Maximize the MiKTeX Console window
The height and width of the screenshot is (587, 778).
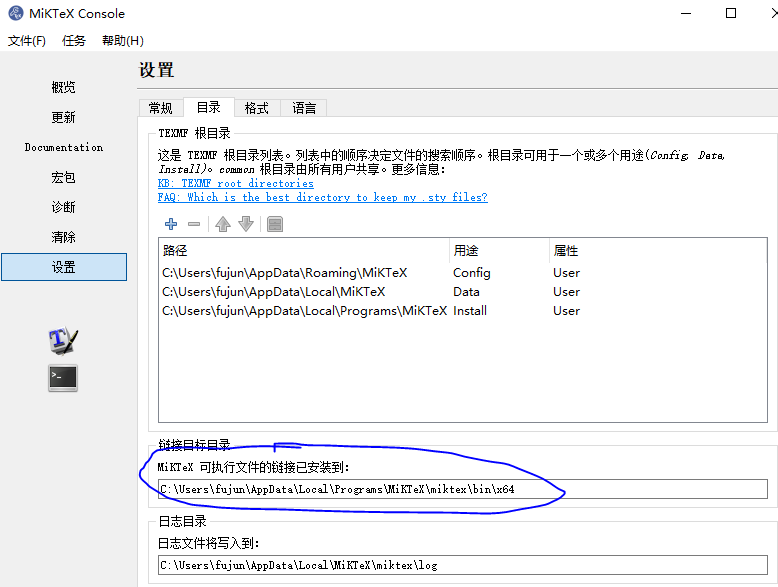click(731, 13)
